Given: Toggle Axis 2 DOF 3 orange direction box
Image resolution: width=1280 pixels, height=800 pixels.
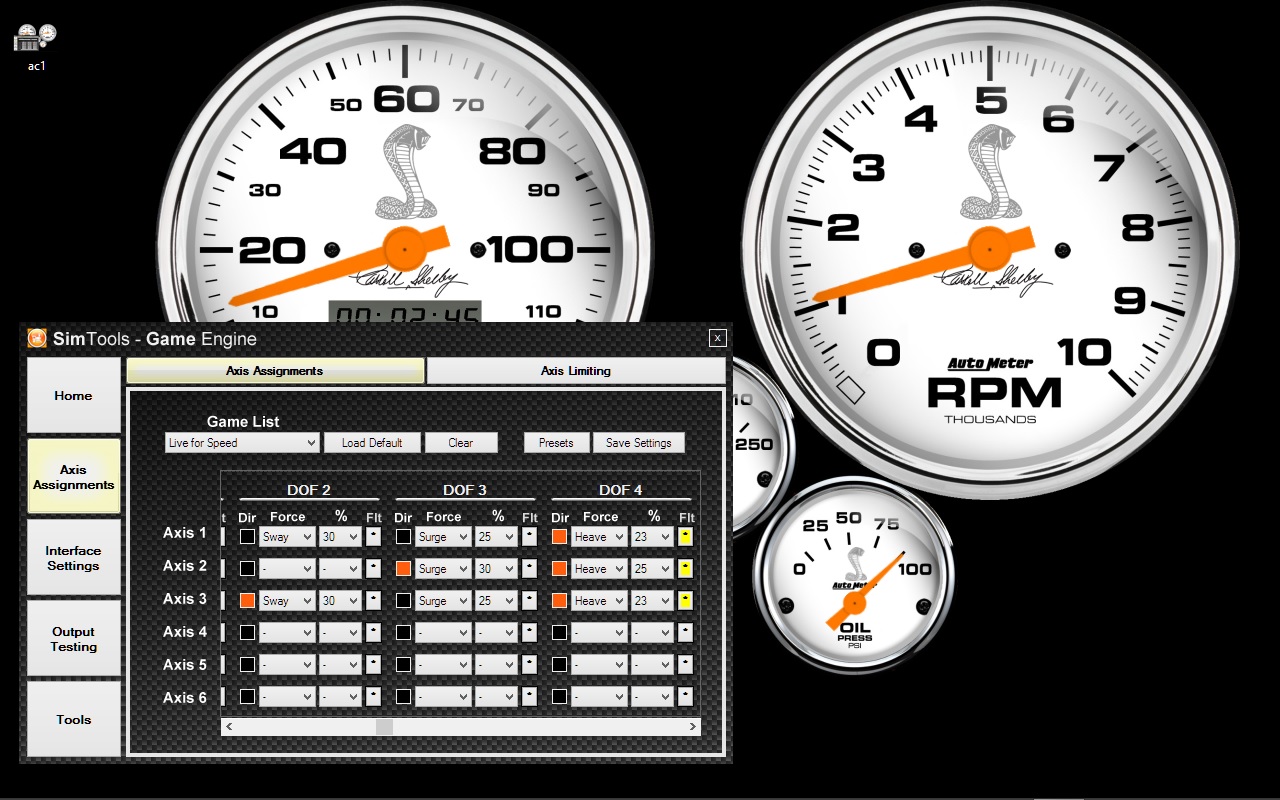Looking at the screenshot, I should (x=403, y=569).
